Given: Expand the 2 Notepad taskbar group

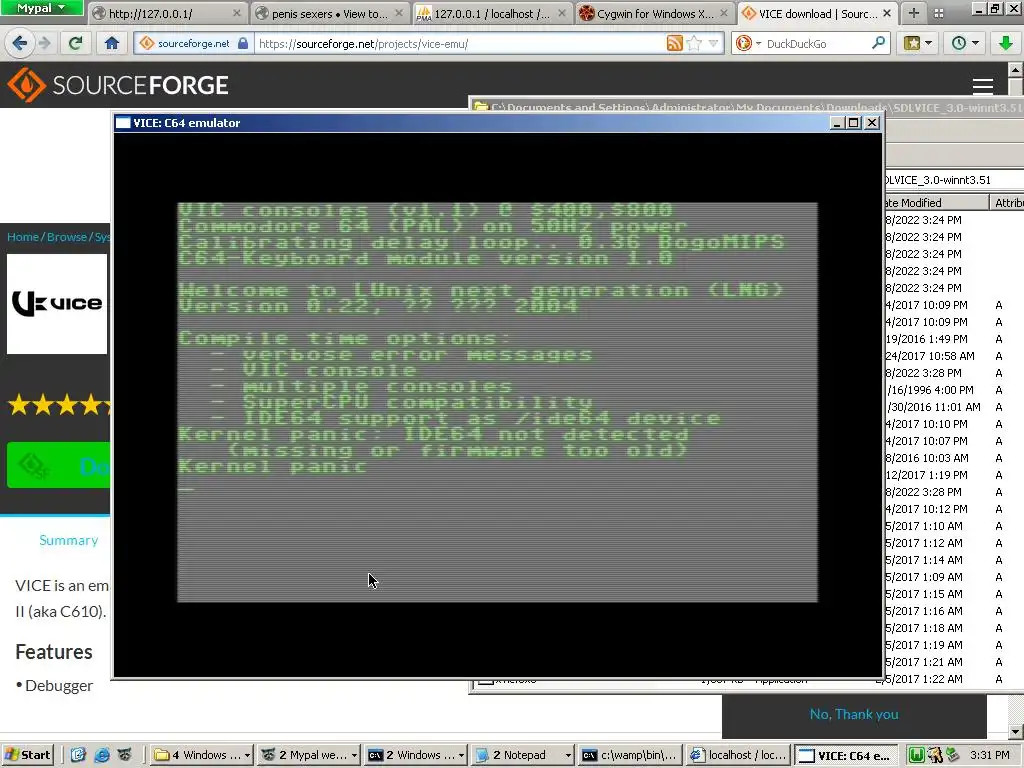Looking at the screenshot, I should click(523, 755).
